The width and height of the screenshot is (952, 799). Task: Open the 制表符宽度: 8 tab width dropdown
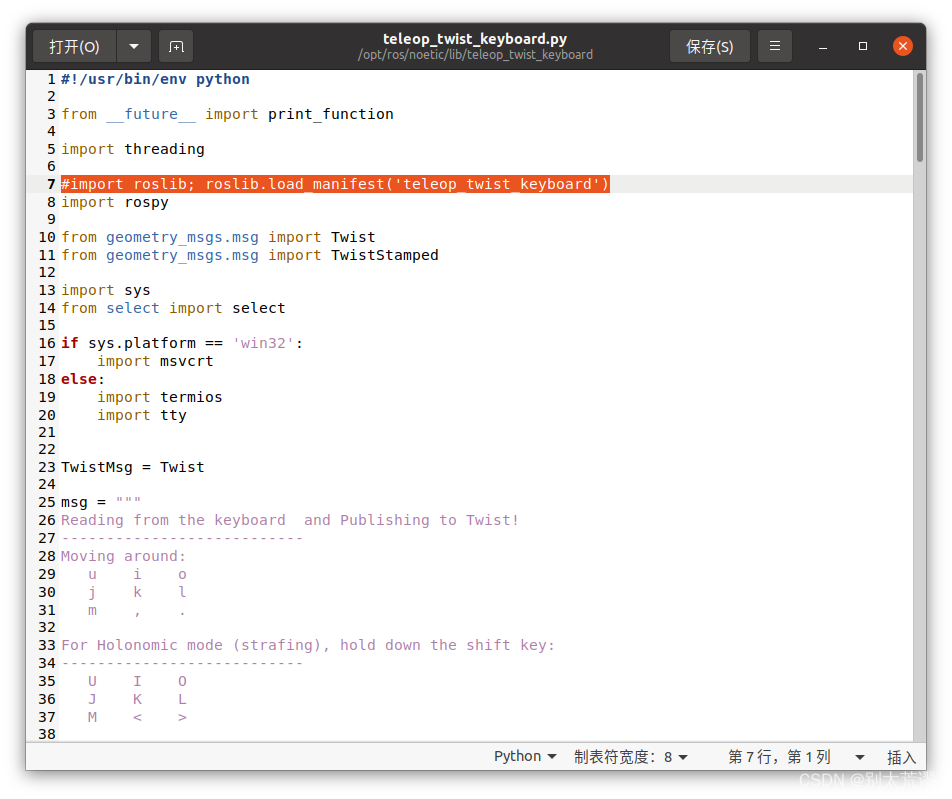click(x=632, y=756)
